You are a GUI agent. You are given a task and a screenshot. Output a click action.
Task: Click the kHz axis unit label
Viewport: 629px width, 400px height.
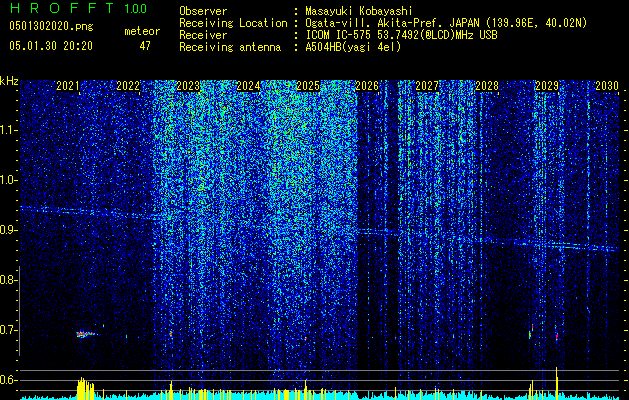[x=9, y=81]
